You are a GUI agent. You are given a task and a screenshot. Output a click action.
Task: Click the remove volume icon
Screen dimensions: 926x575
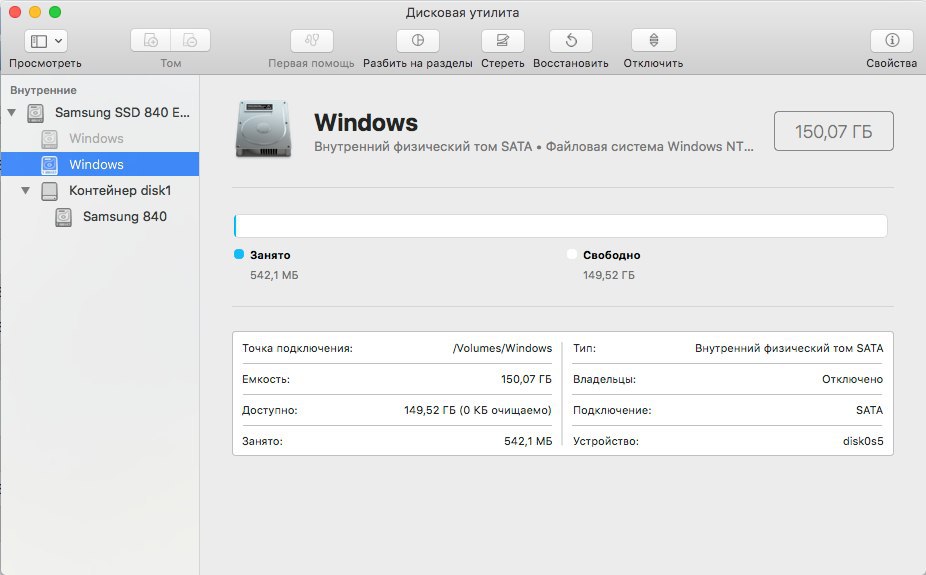pyautogui.click(x=190, y=41)
